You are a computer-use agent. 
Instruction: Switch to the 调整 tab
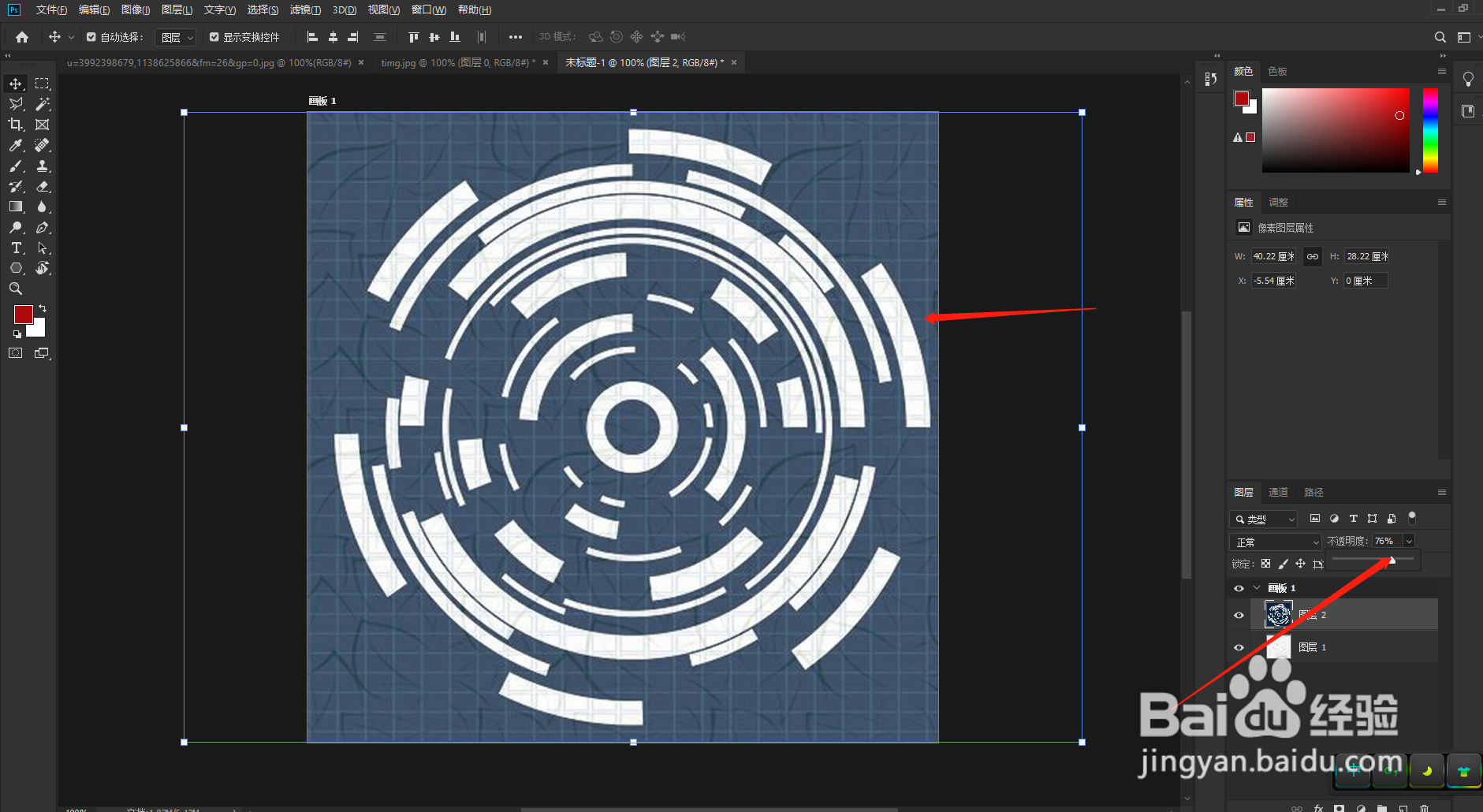[x=1278, y=203]
